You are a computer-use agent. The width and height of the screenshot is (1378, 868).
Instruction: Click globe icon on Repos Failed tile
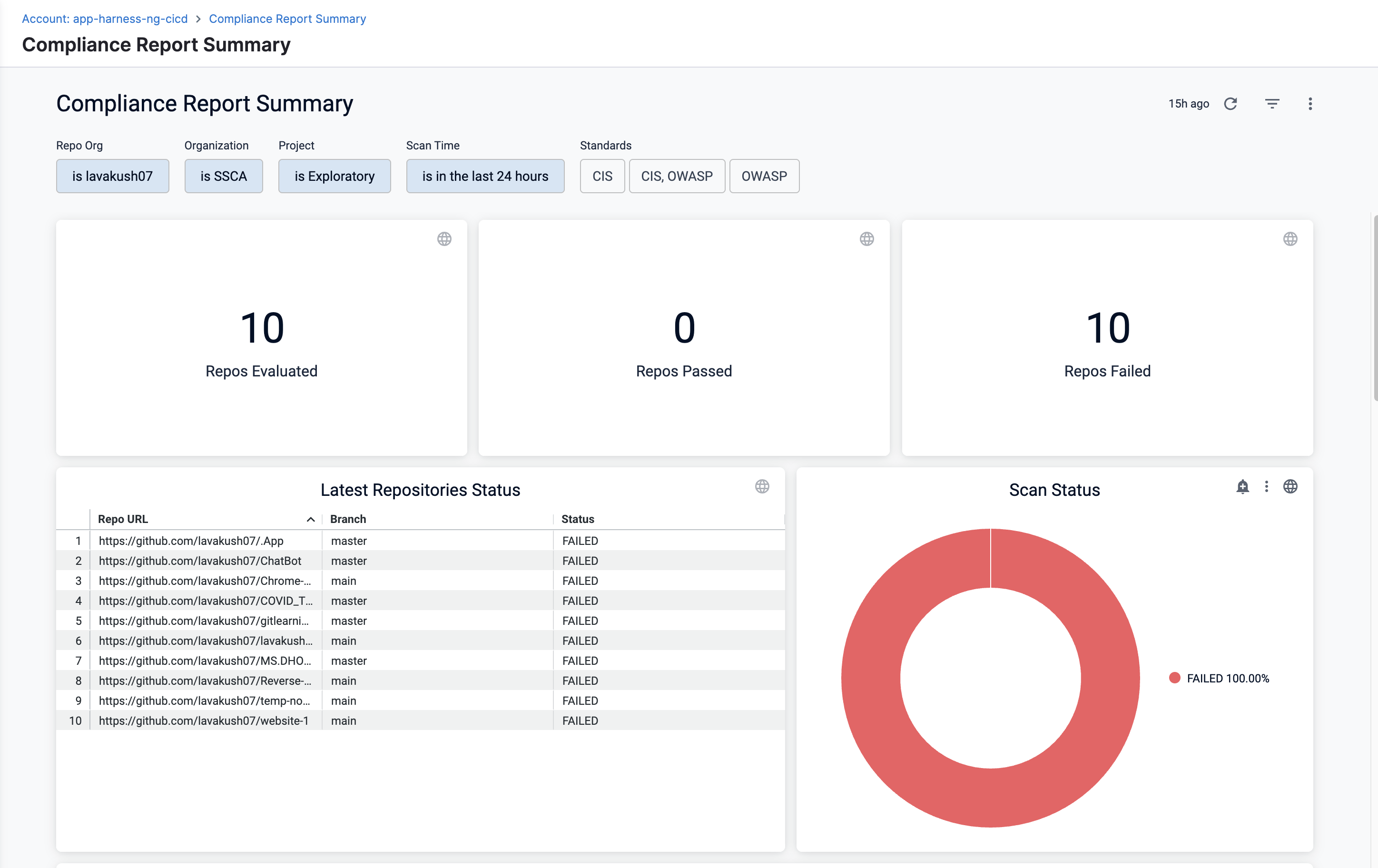(x=1290, y=239)
